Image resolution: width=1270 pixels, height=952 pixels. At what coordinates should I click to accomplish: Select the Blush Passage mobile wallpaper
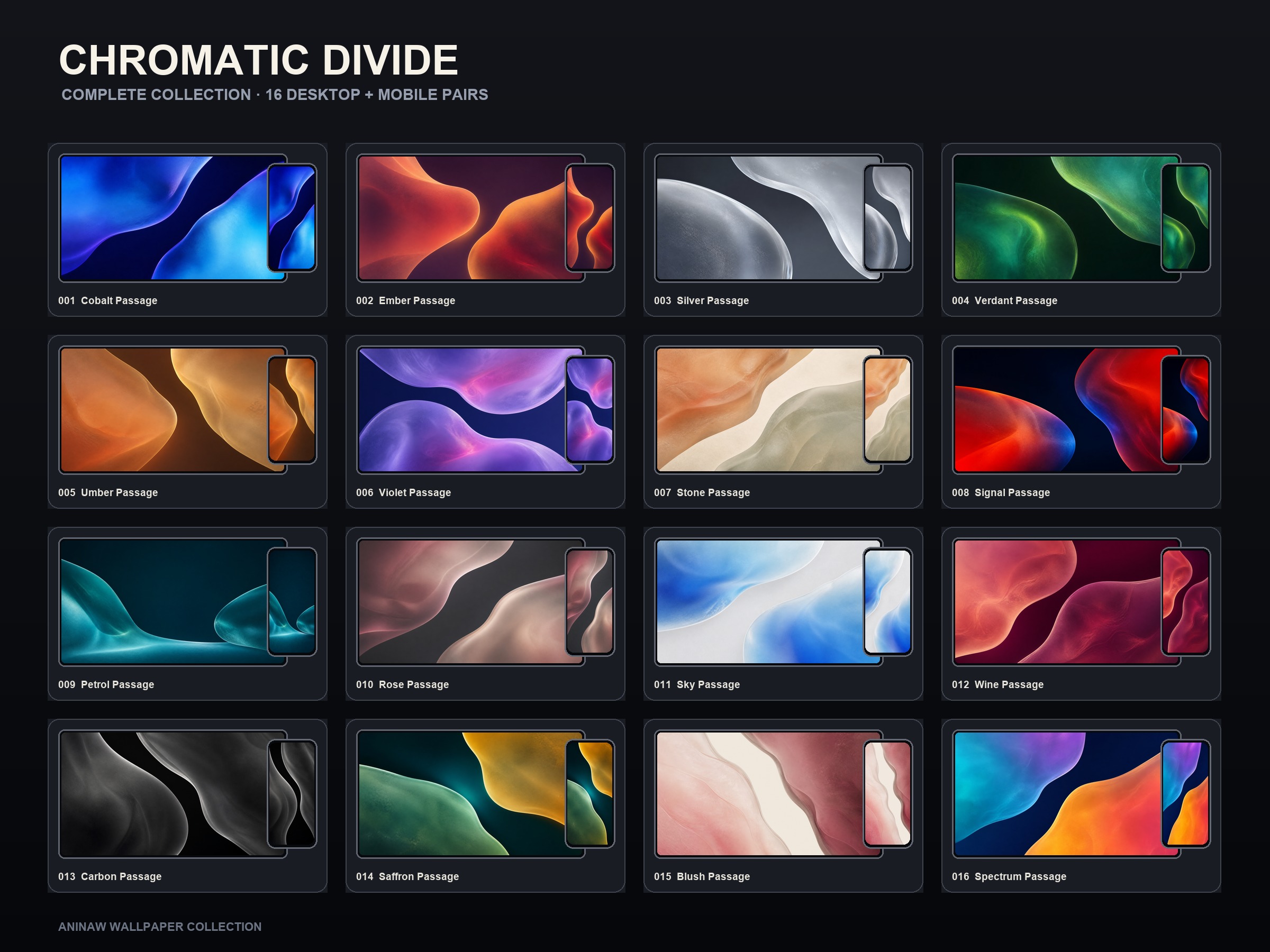[x=888, y=794]
